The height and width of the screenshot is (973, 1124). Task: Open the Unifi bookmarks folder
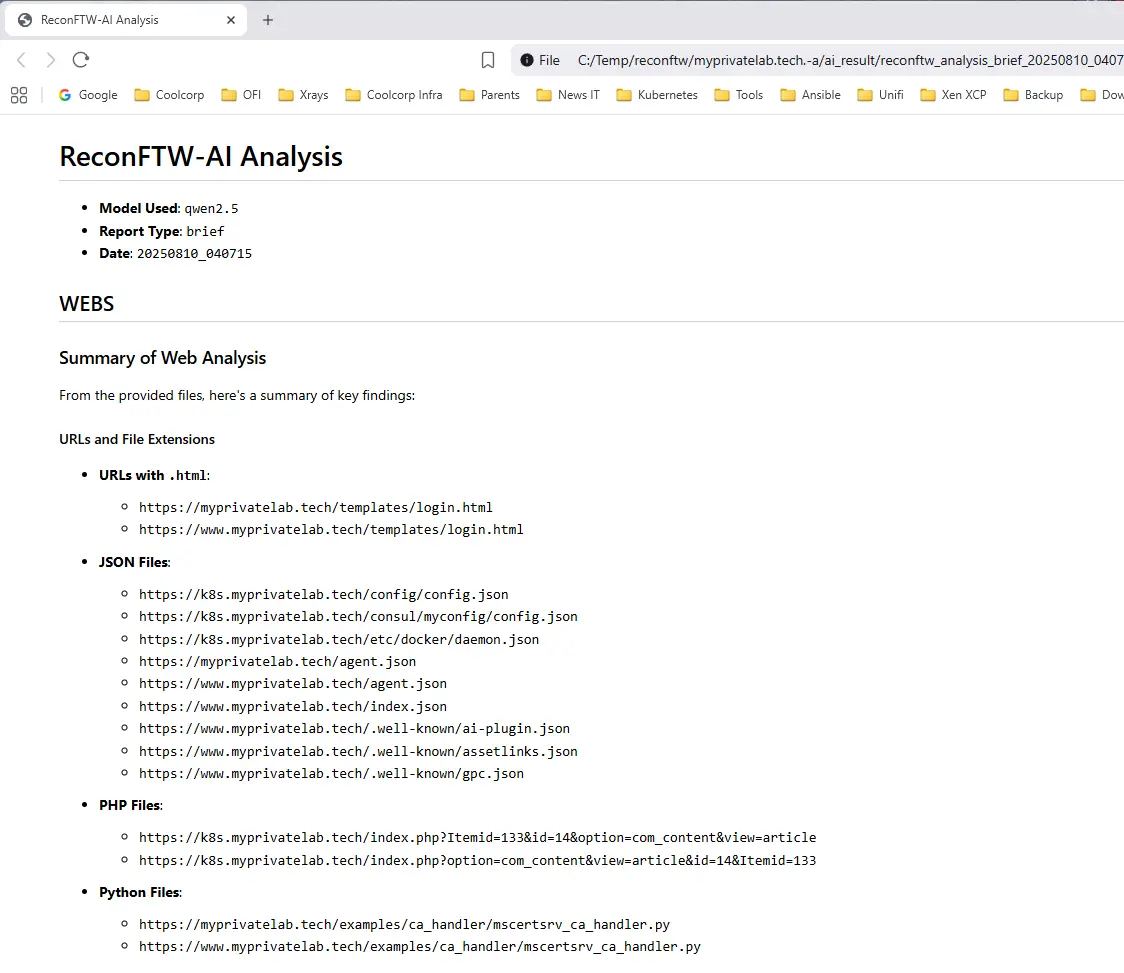click(x=880, y=95)
